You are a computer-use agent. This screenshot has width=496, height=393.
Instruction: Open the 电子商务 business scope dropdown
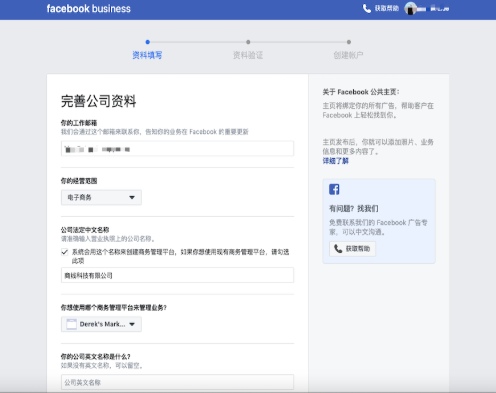point(101,197)
